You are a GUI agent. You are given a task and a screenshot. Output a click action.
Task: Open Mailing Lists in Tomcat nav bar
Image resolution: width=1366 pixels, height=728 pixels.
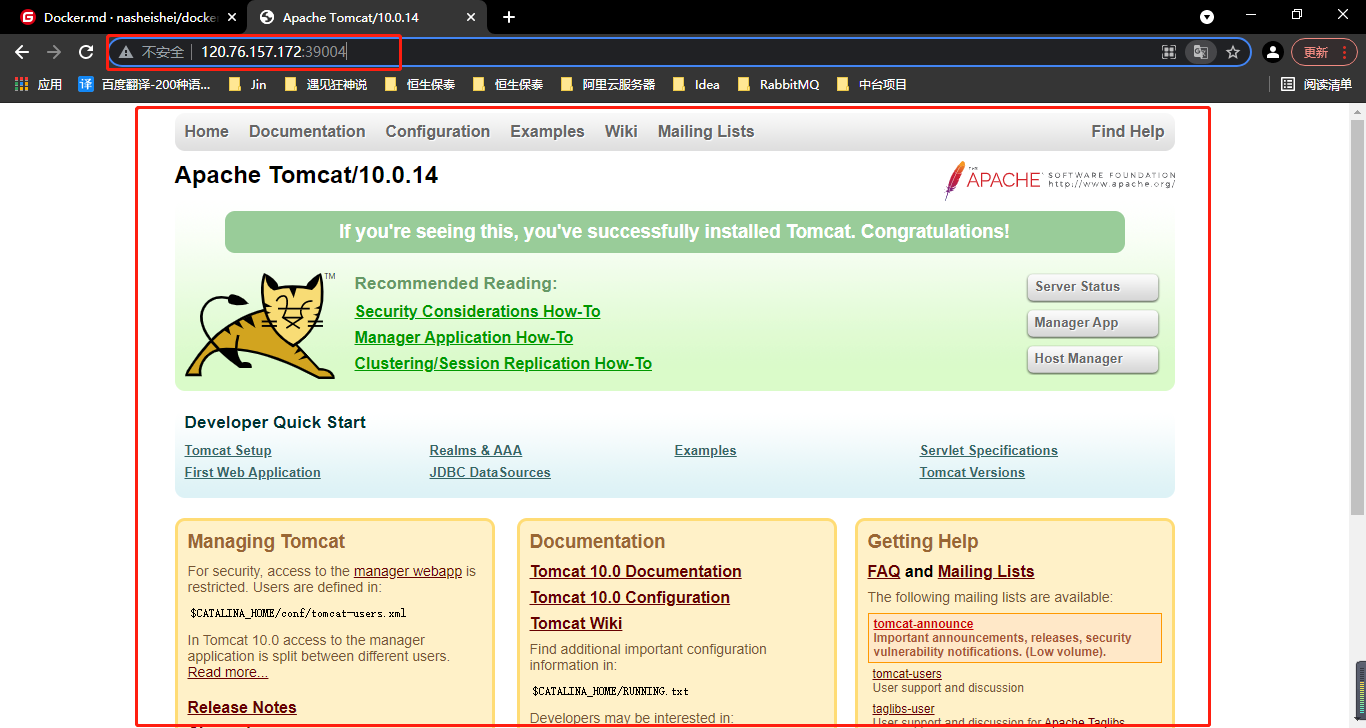[706, 132]
